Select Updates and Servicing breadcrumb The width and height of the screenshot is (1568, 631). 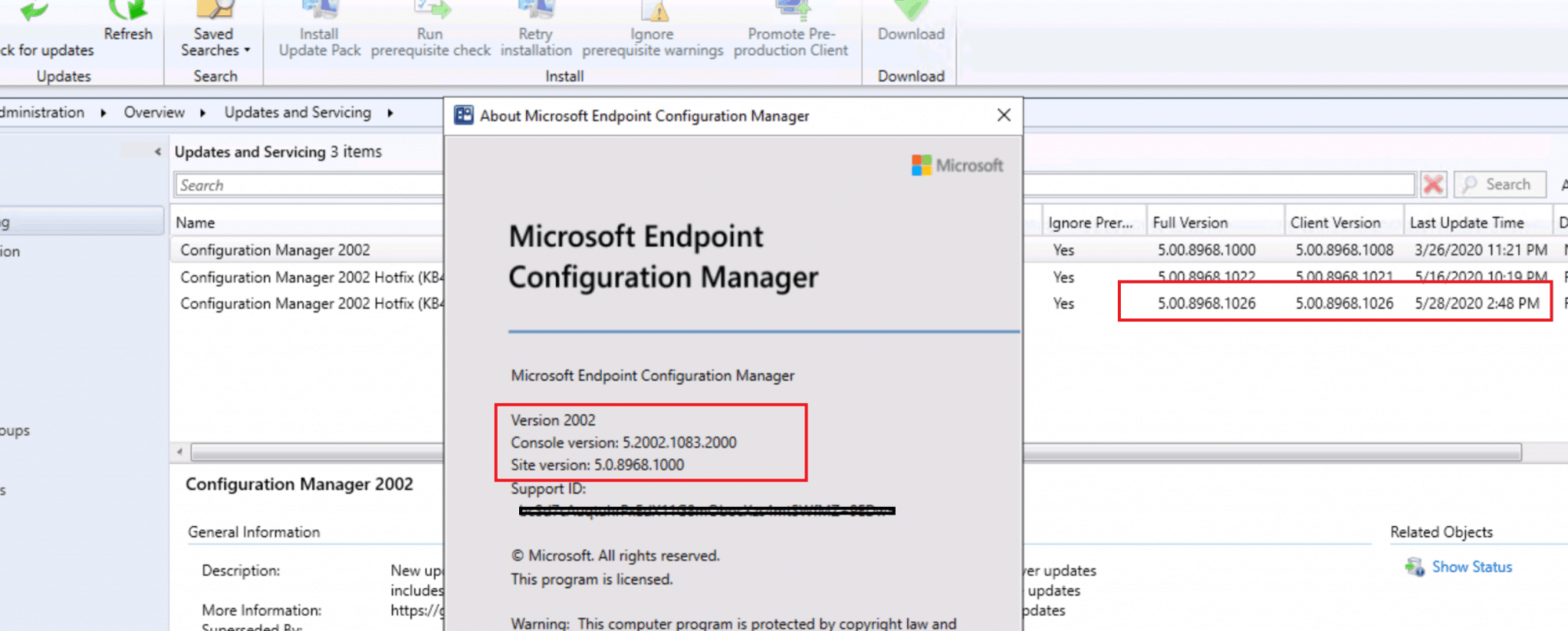(x=298, y=112)
